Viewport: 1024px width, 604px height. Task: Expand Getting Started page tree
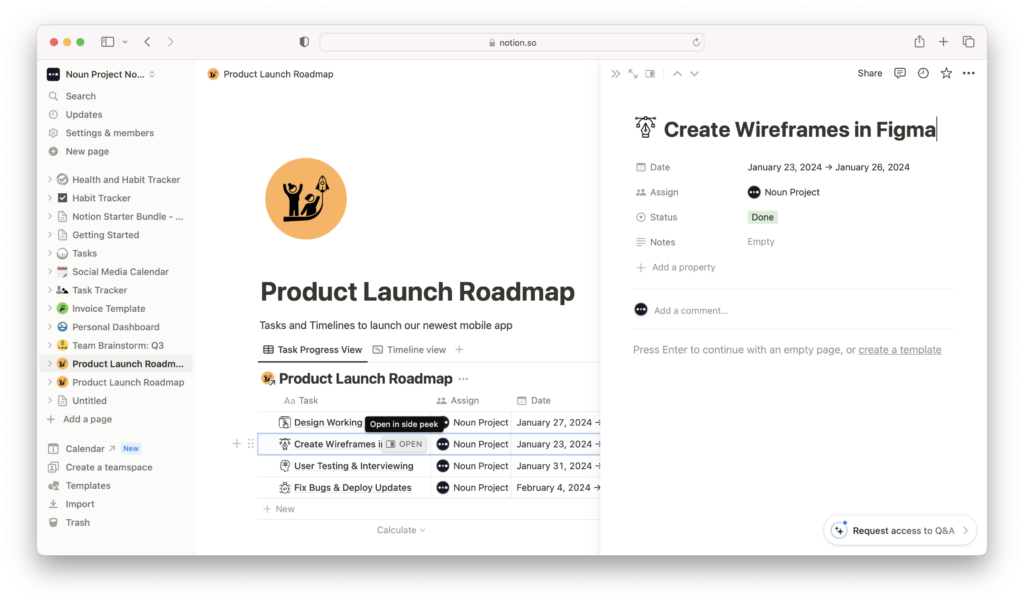click(x=50, y=234)
